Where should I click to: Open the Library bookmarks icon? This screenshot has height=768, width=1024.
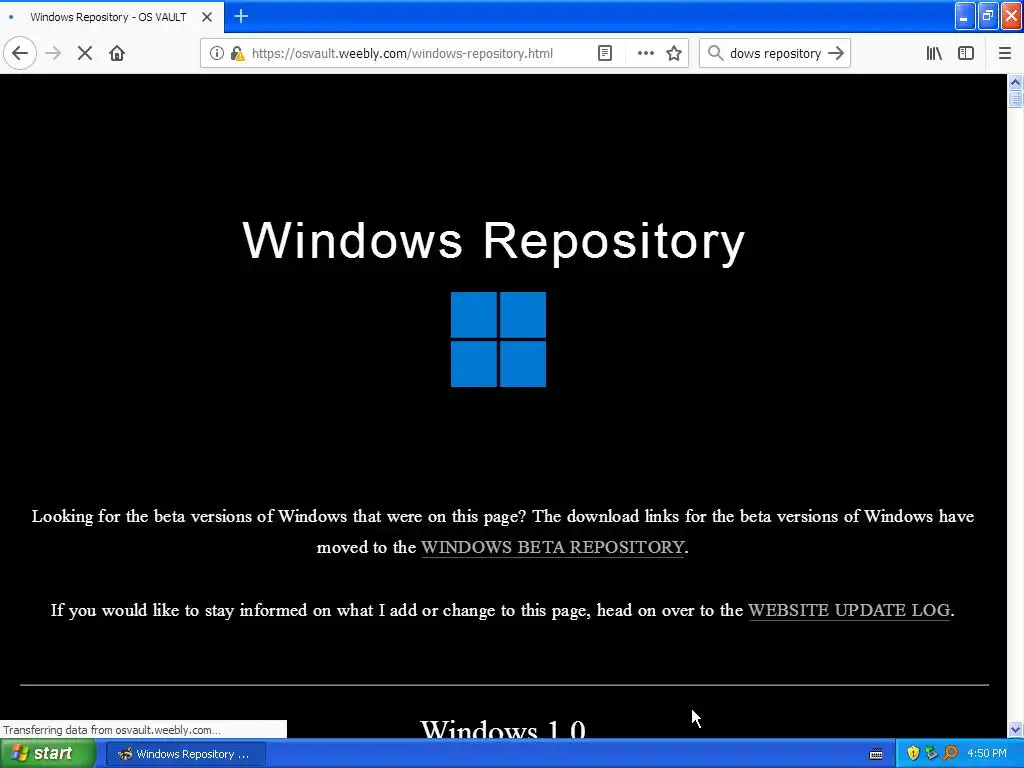tap(934, 53)
